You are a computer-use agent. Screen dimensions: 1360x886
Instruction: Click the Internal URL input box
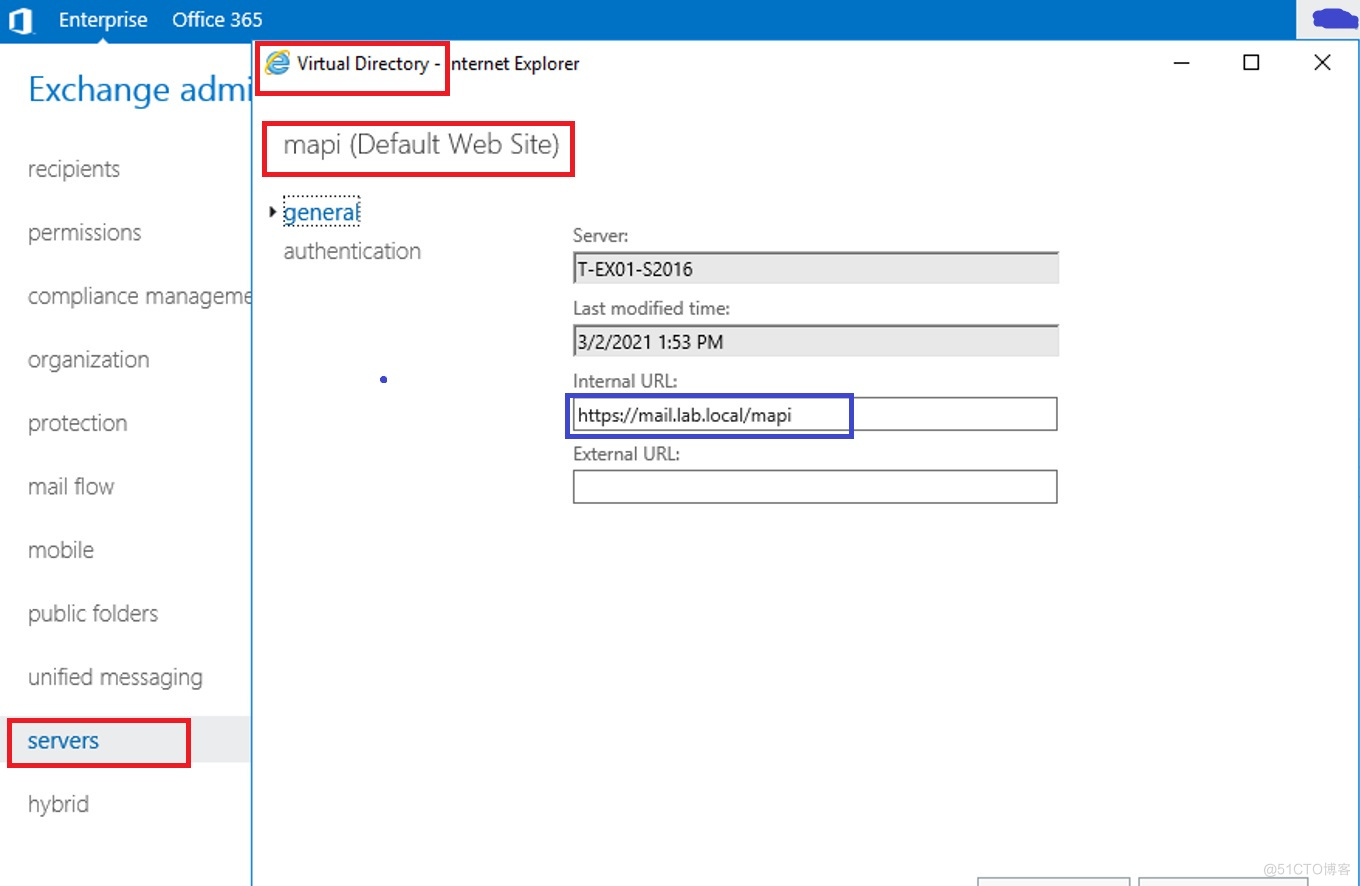coord(815,414)
